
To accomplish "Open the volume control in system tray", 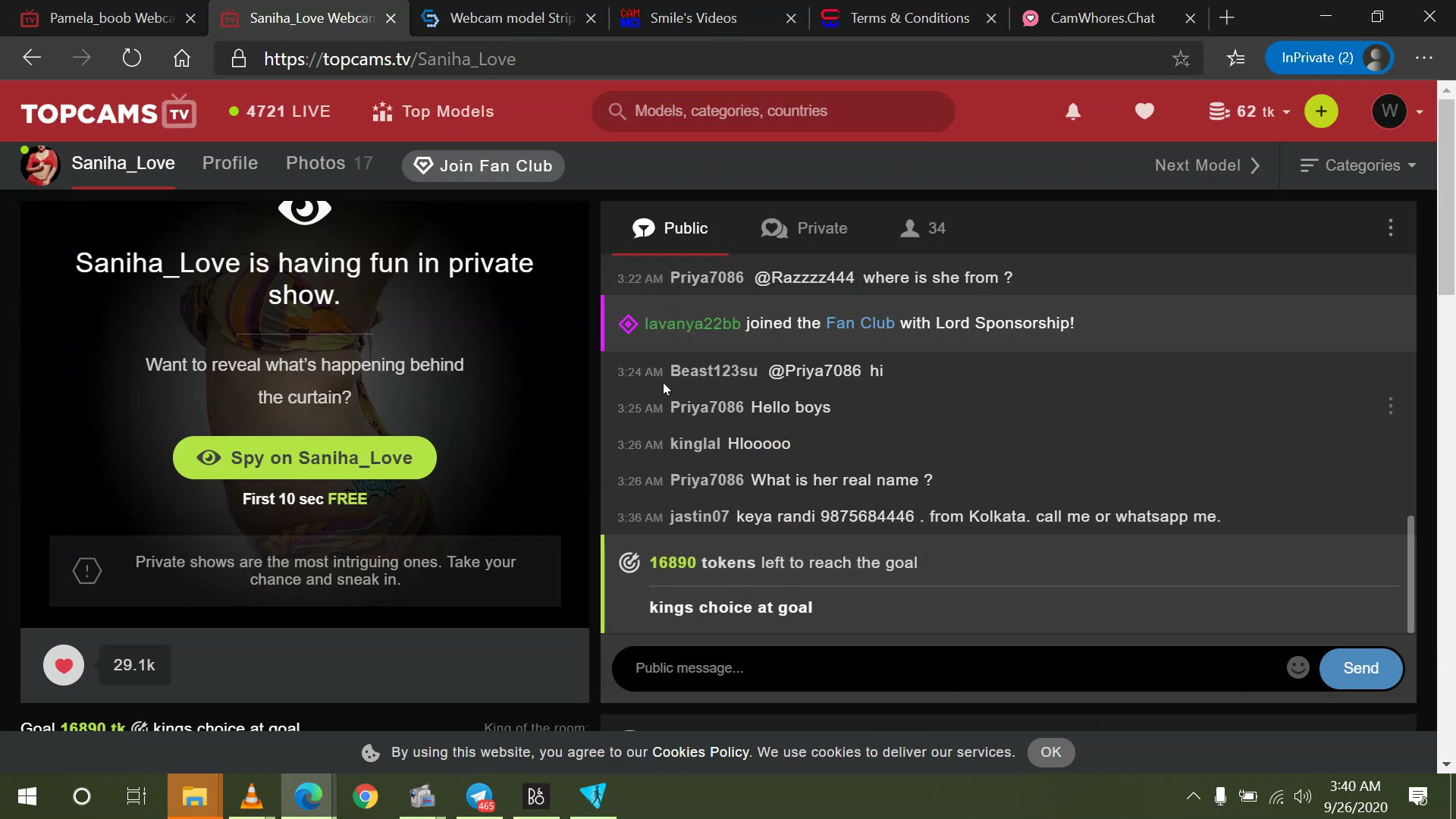I will [1303, 796].
